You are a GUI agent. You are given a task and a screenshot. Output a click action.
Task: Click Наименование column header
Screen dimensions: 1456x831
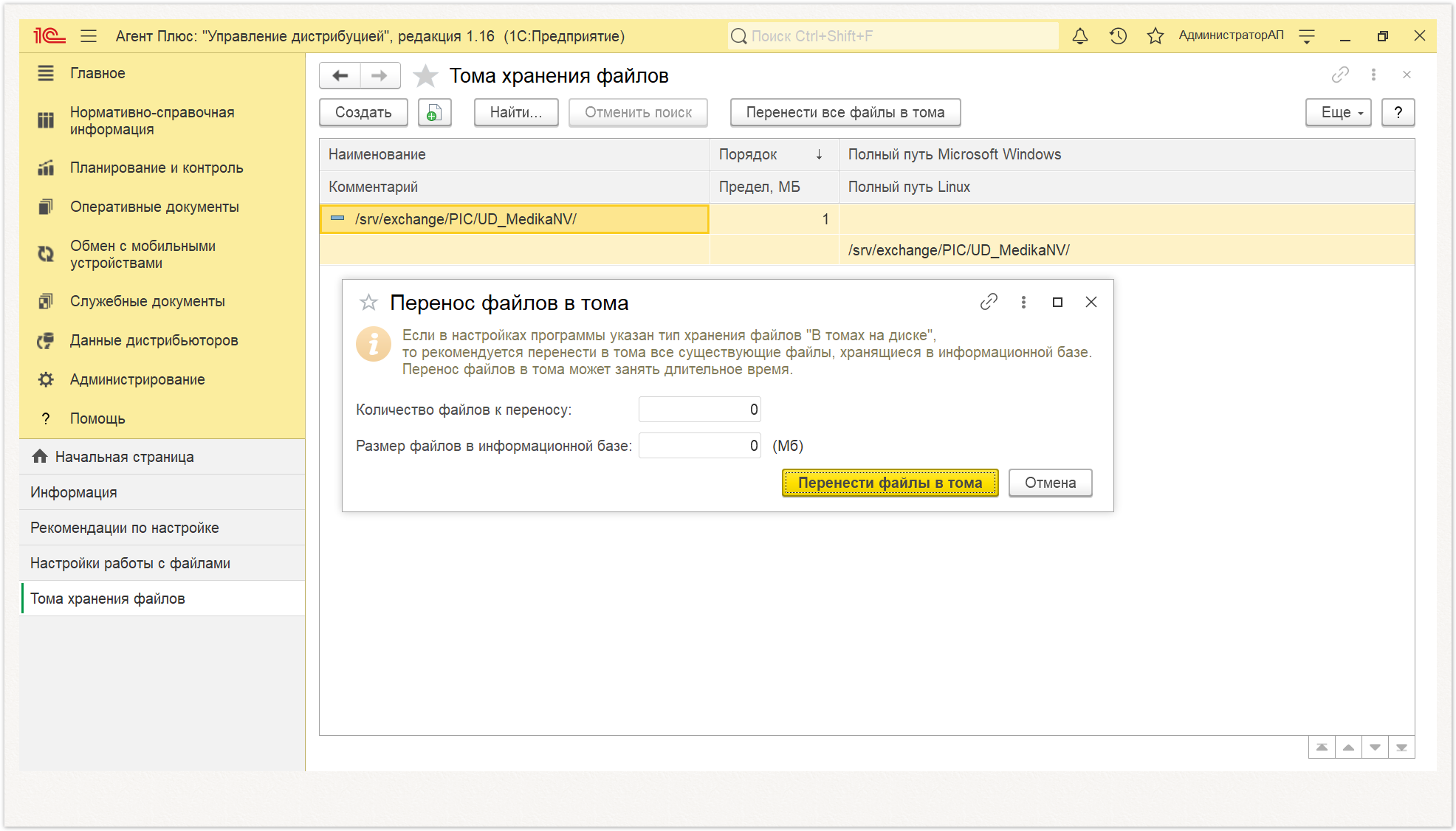point(515,154)
